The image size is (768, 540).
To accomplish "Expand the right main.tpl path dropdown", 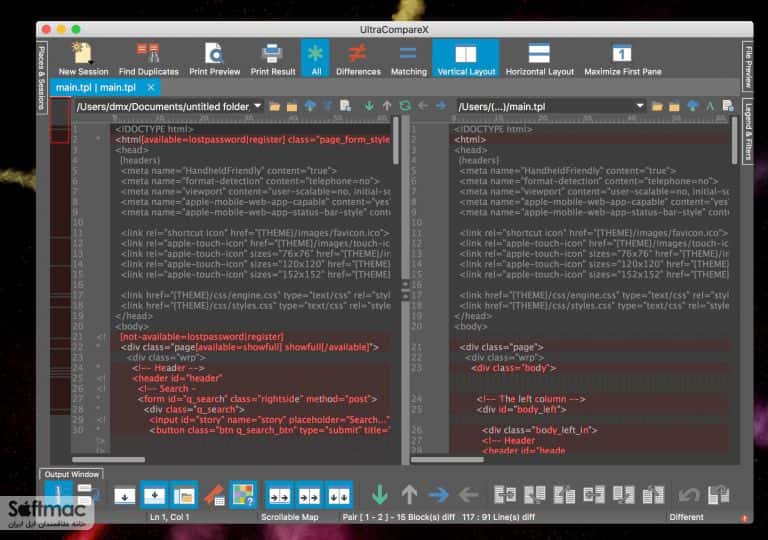I will pyautogui.click(x=640, y=106).
